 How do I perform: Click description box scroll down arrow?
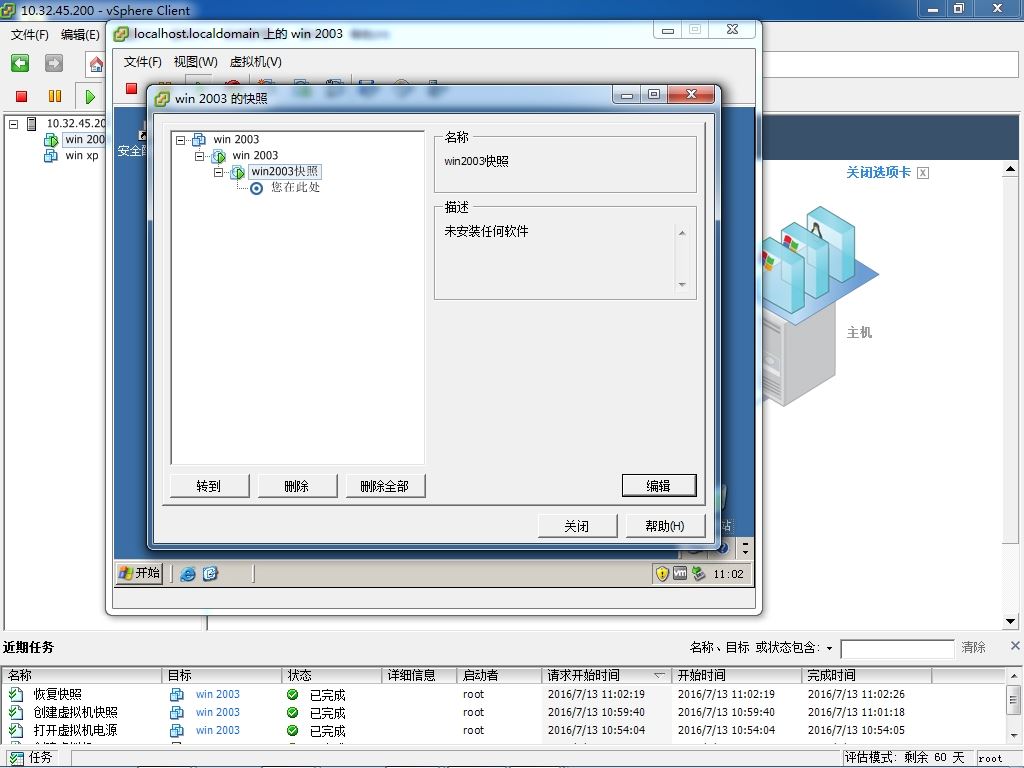(682, 285)
